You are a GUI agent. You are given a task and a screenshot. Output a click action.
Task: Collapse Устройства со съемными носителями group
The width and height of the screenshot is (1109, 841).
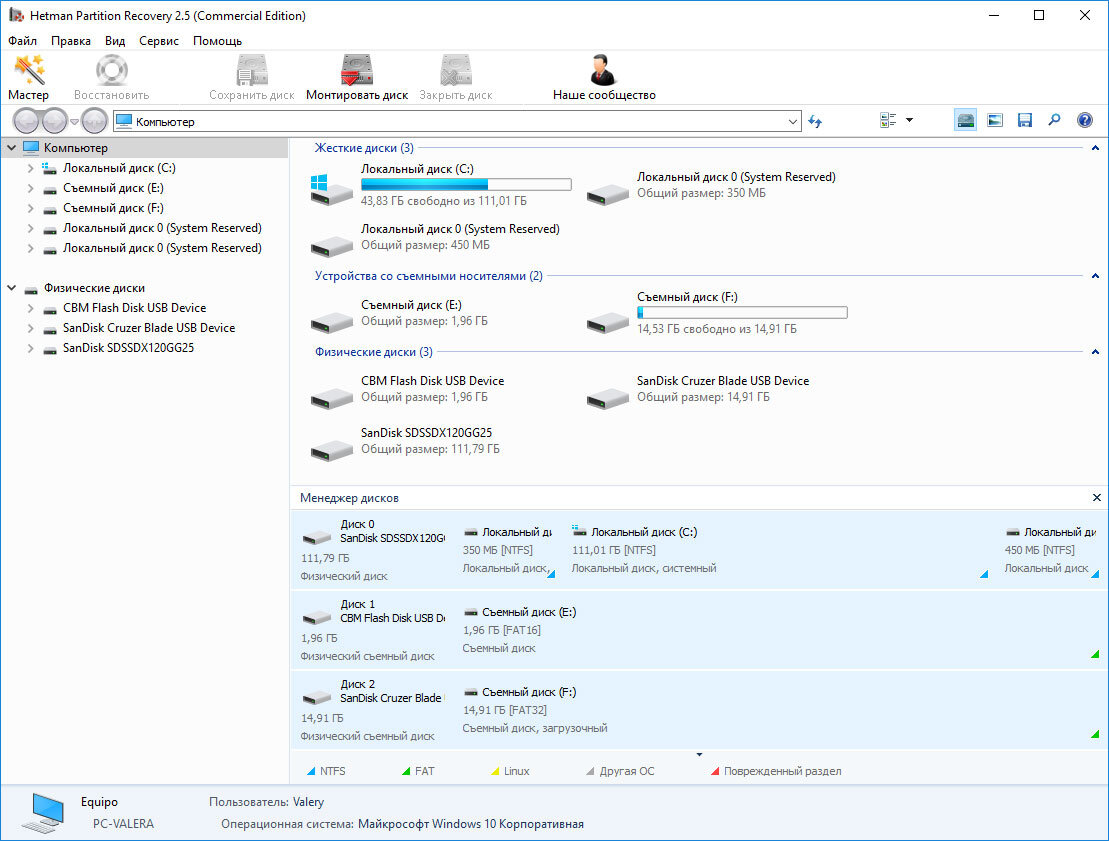click(x=1095, y=276)
